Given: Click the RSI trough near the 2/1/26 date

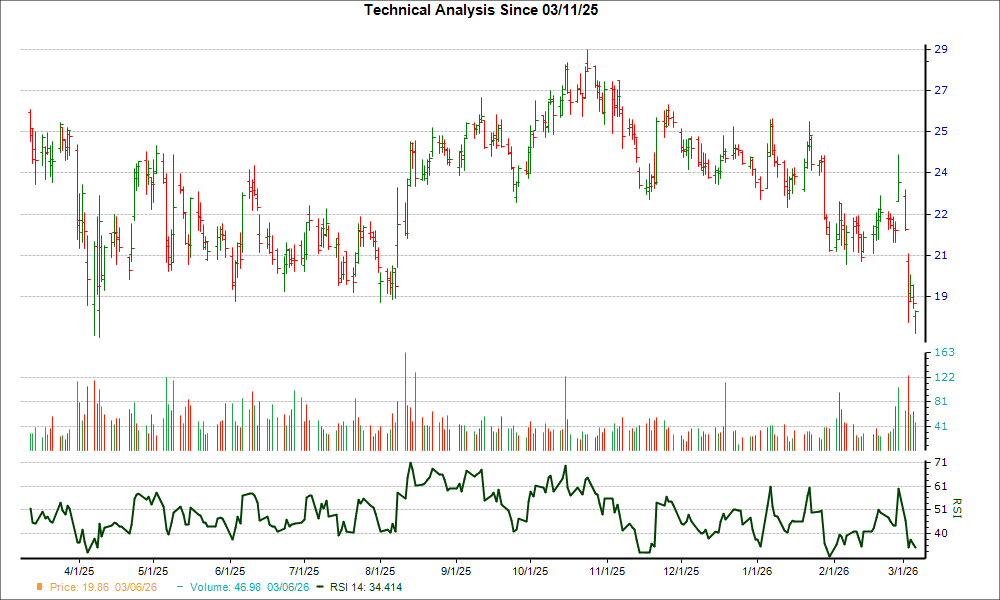Looking at the screenshot, I should [x=828, y=552].
